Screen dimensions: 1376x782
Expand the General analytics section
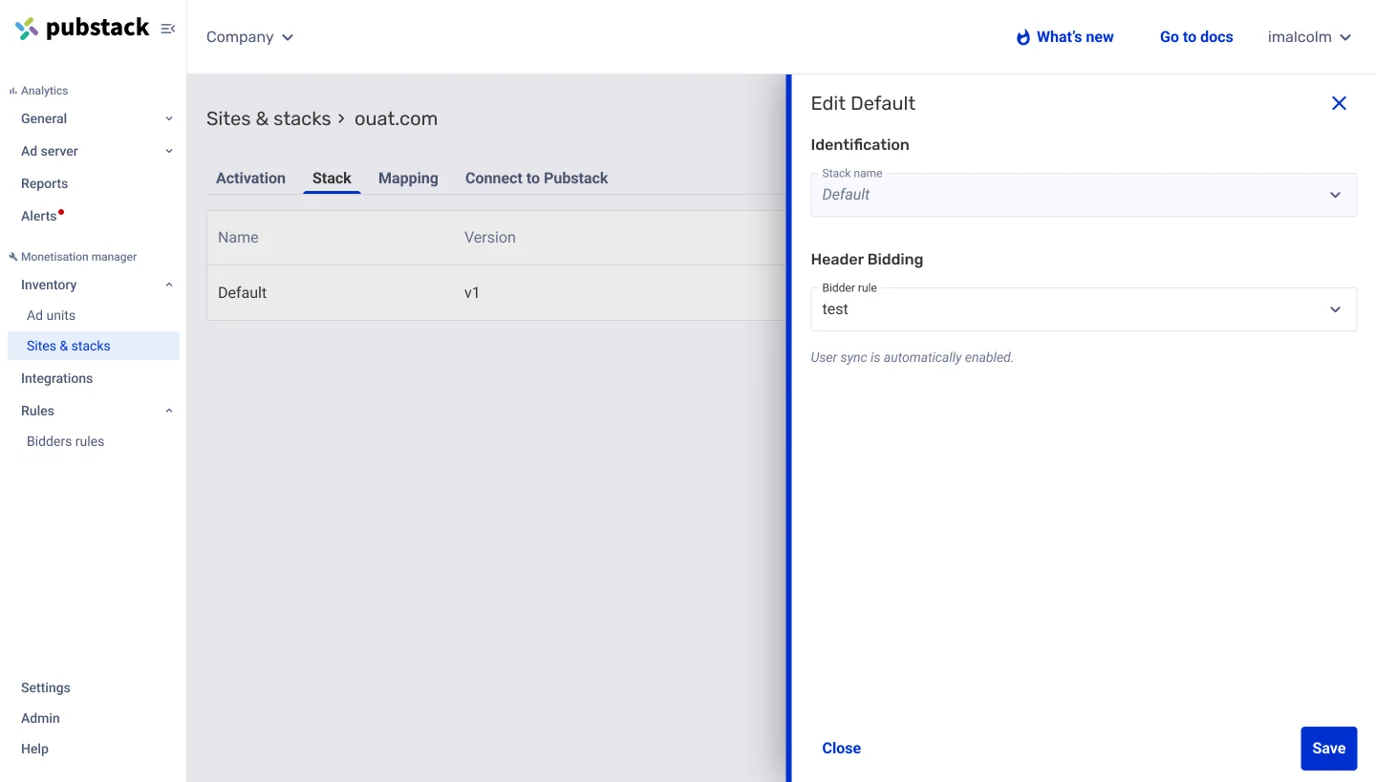[168, 119]
